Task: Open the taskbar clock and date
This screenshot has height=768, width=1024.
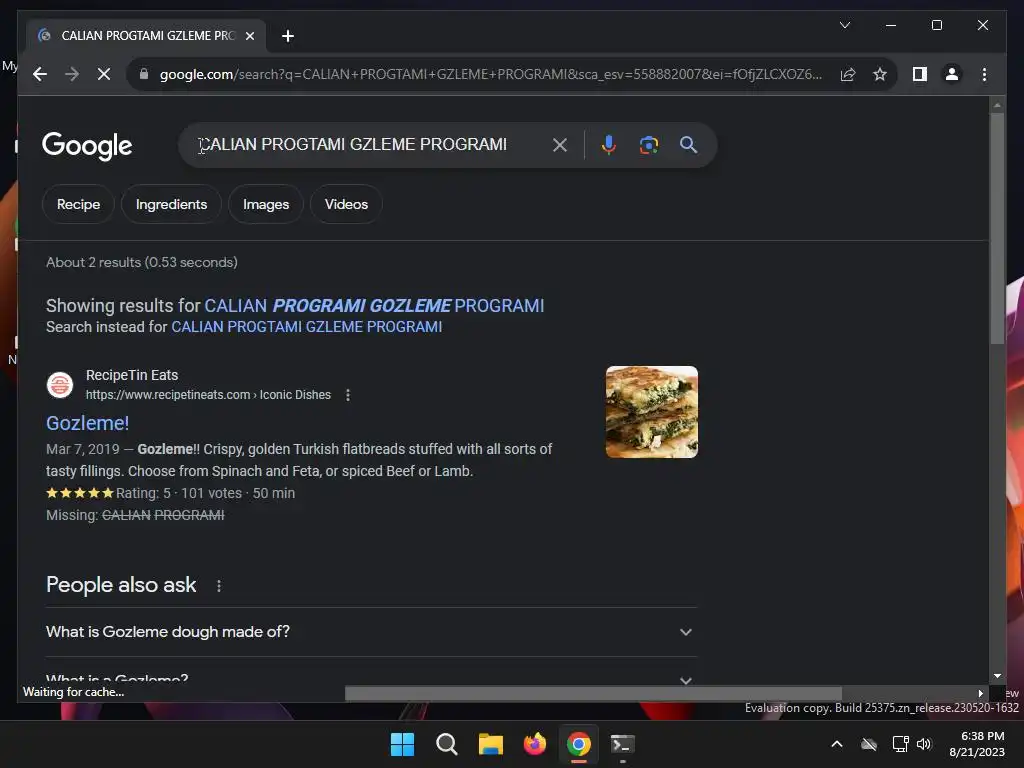Action: click(977, 744)
